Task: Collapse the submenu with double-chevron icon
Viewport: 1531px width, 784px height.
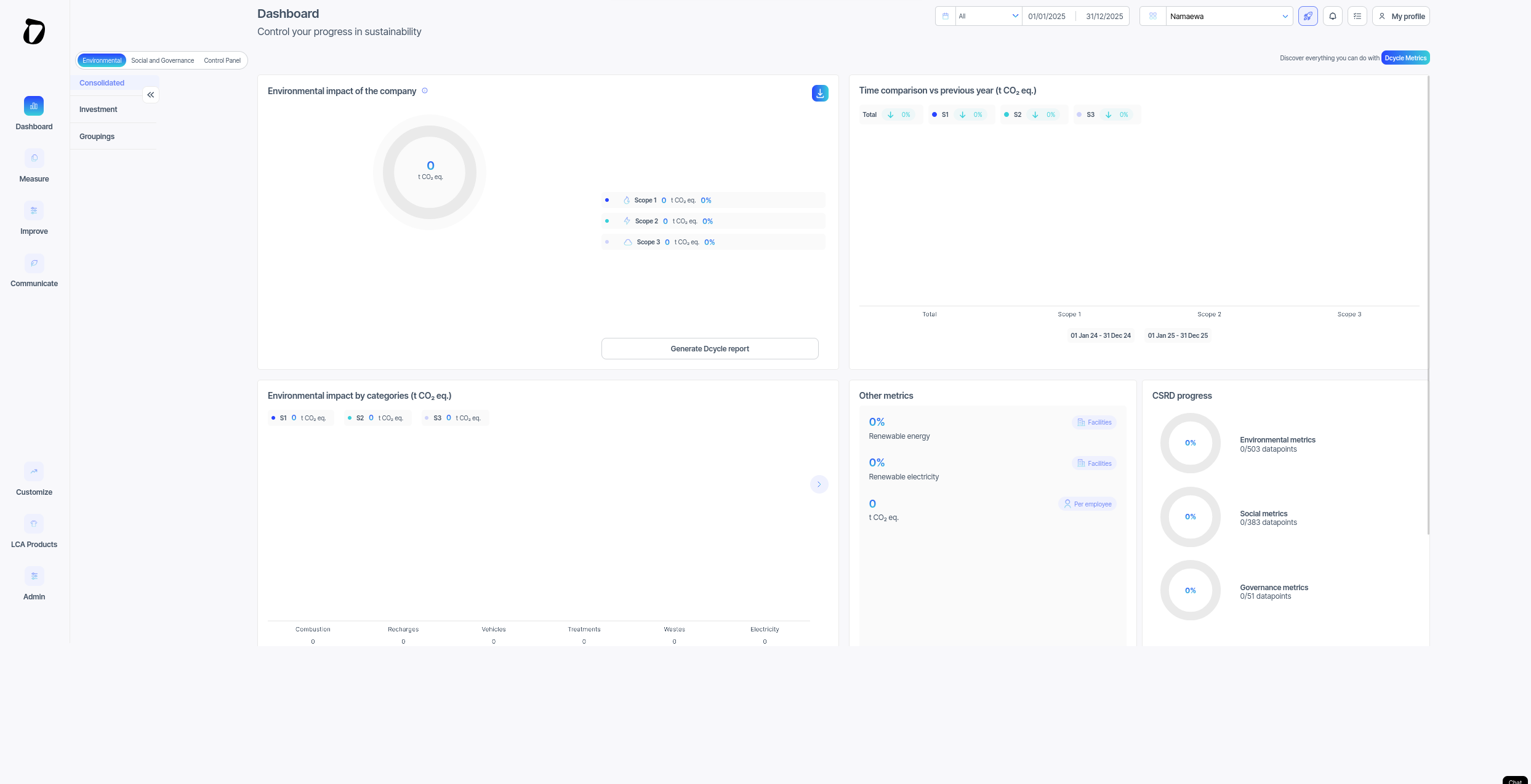Action: (151, 95)
